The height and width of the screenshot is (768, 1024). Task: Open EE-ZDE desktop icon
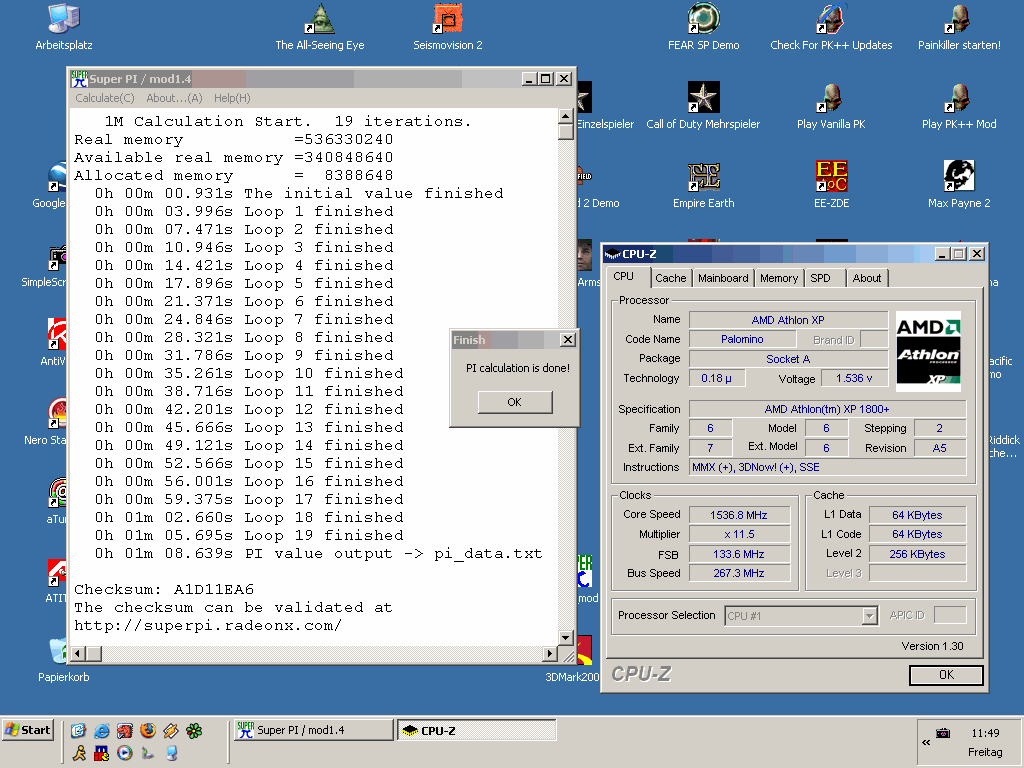tap(831, 185)
